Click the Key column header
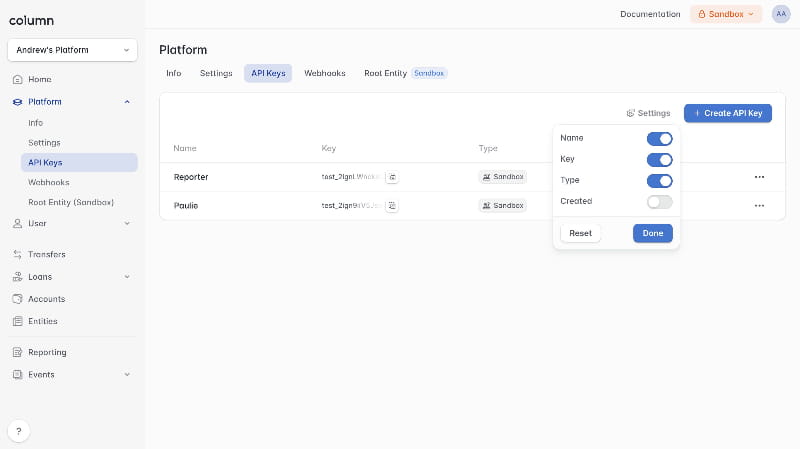Screen dimensions: 800x449 pyautogui.click(x=329, y=148)
